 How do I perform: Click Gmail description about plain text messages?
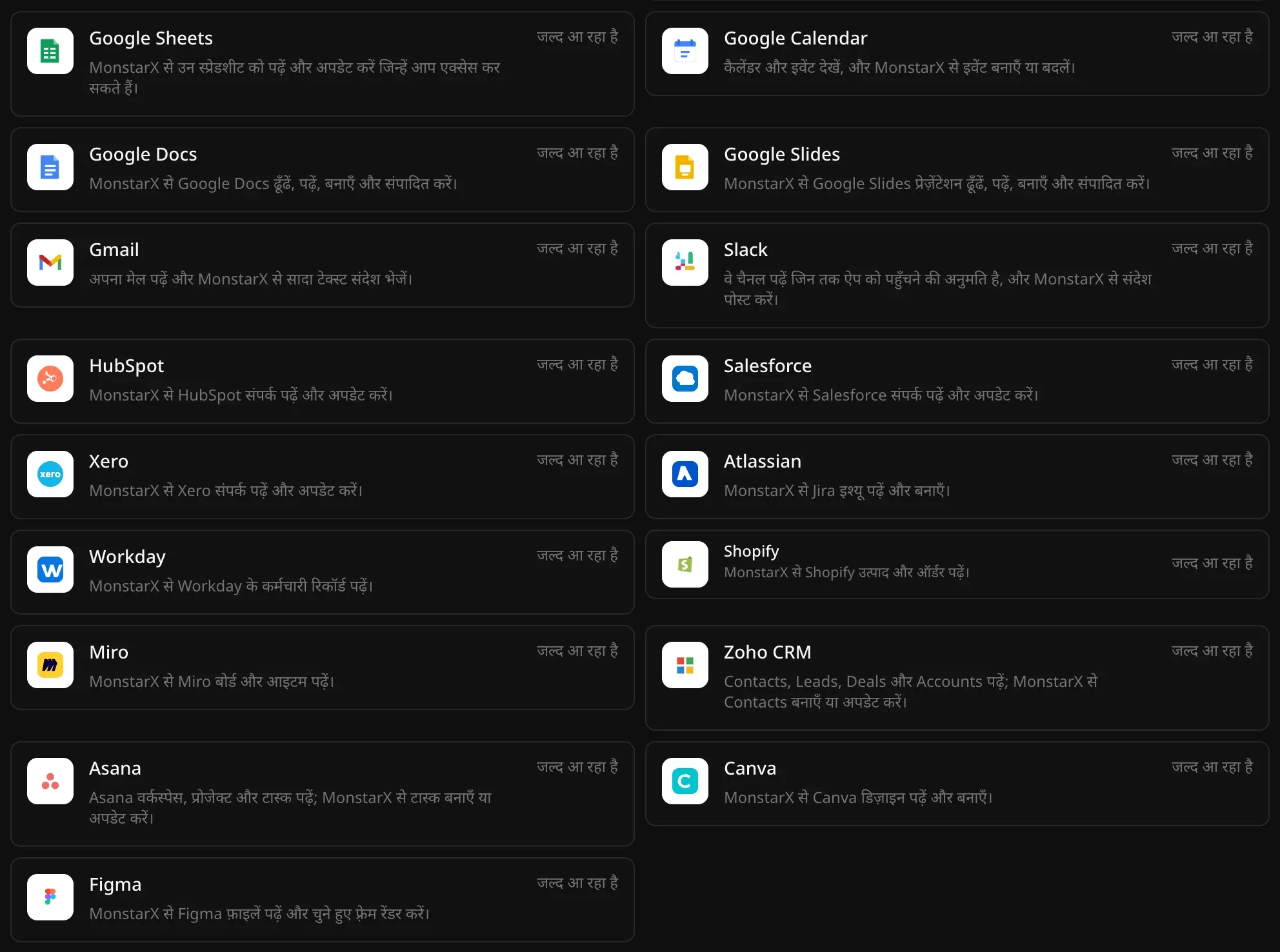pos(251,279)
